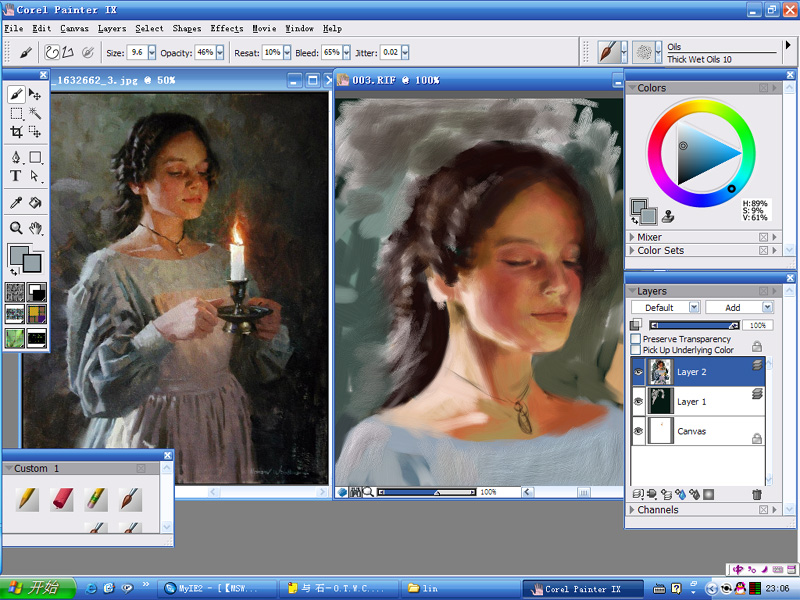Screen dimensions: 800x600
Task: Open the Size value dropdown
Action: [x=152, y=52]
